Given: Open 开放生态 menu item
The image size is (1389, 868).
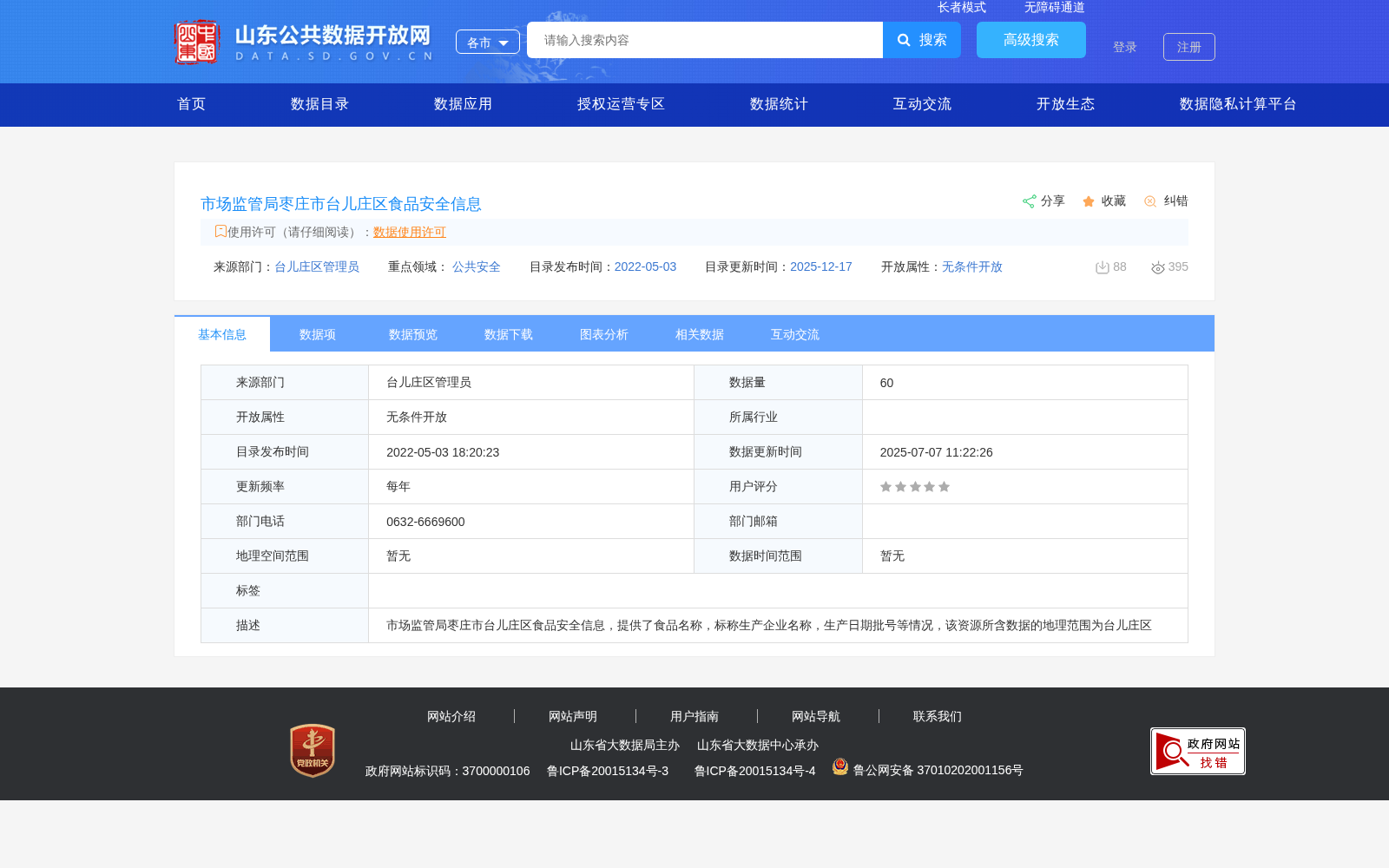Looking at the screenshot, I should pyautogui.click(x=1066, y=104).
